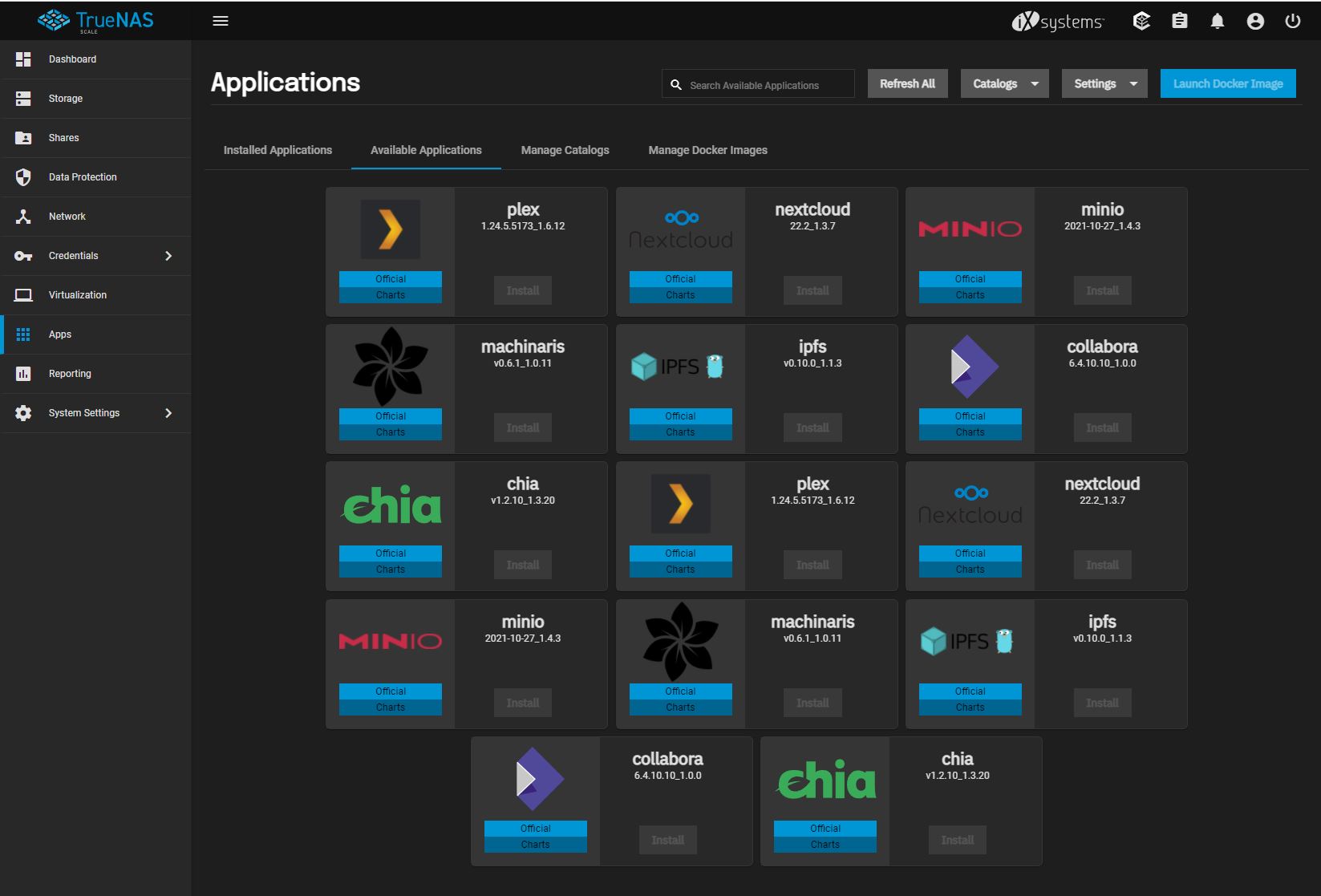Expand the Credentials submenu chevron
Screen dimensions: 1321x896
tap(168, 256)
